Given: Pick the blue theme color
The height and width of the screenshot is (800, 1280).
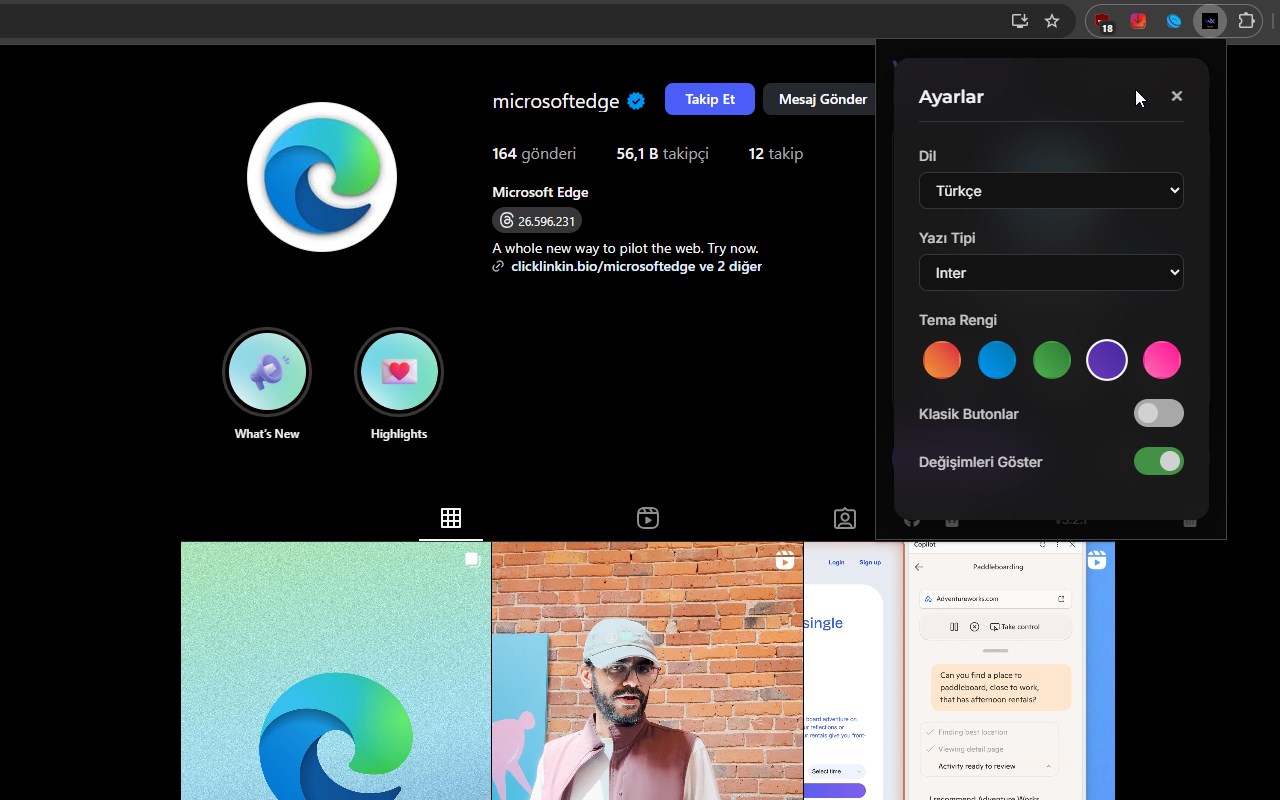Looking at the screenshot, I should pyautogui.click(x=997, y=360).
